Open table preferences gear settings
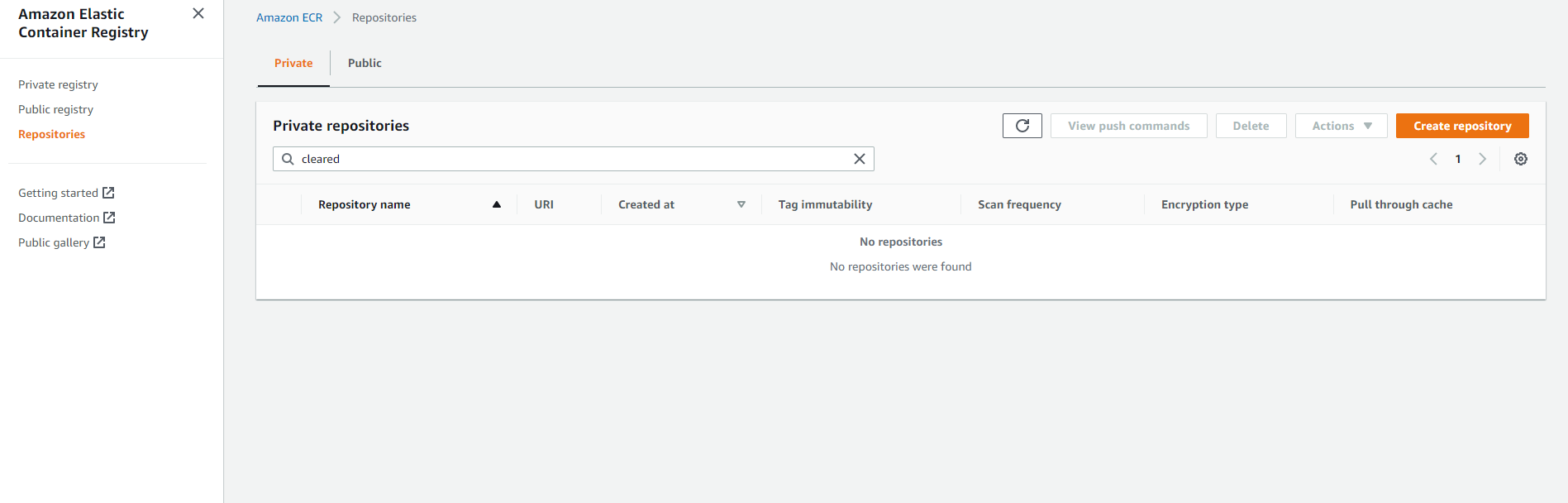 click(1520, 159)
